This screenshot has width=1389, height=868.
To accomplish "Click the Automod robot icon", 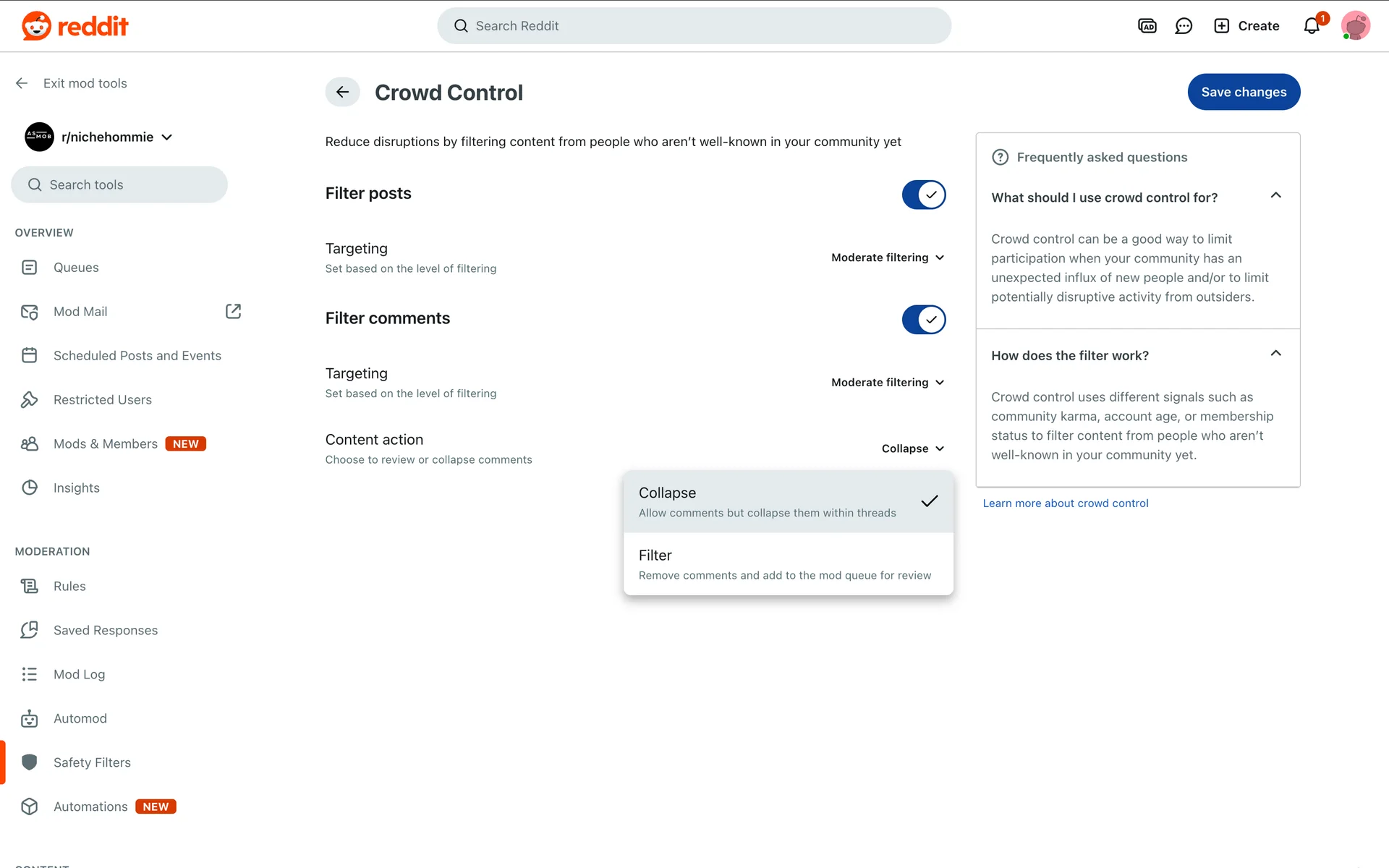I will coord(29,718).
